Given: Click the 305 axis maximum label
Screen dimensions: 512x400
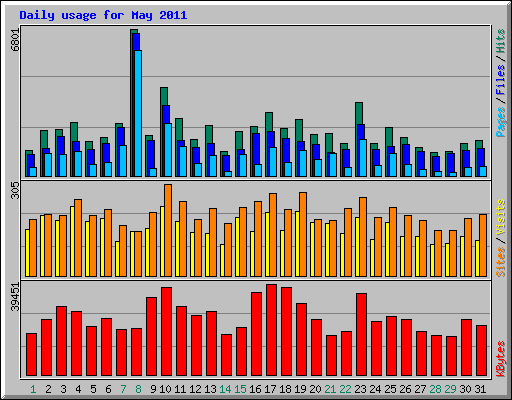Looking at the screenshot, I should click(x=15, y=191).
